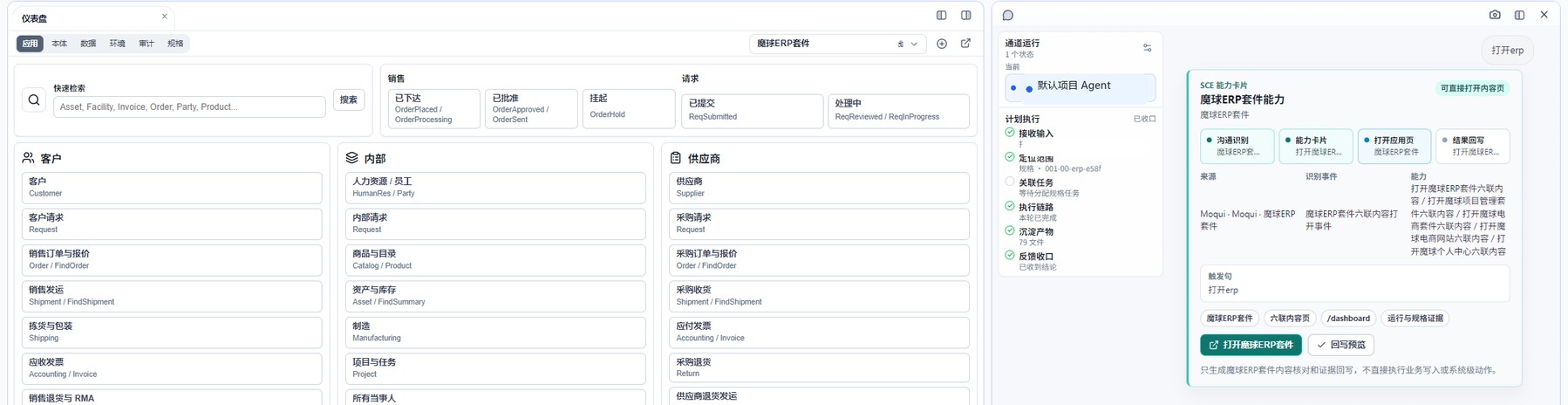Click the plus-circle add icon near suite selector

click(942, 44)
